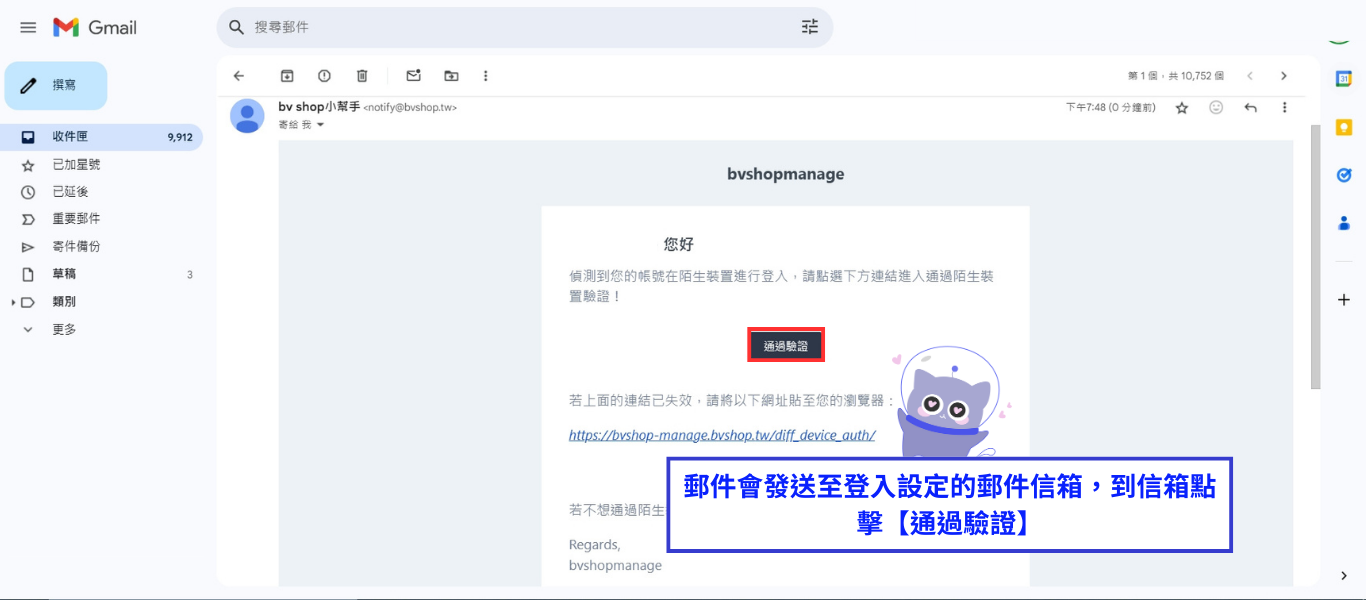Archive this email
The width and height of the screenshot is (1366, 600).
pos(287,76)
